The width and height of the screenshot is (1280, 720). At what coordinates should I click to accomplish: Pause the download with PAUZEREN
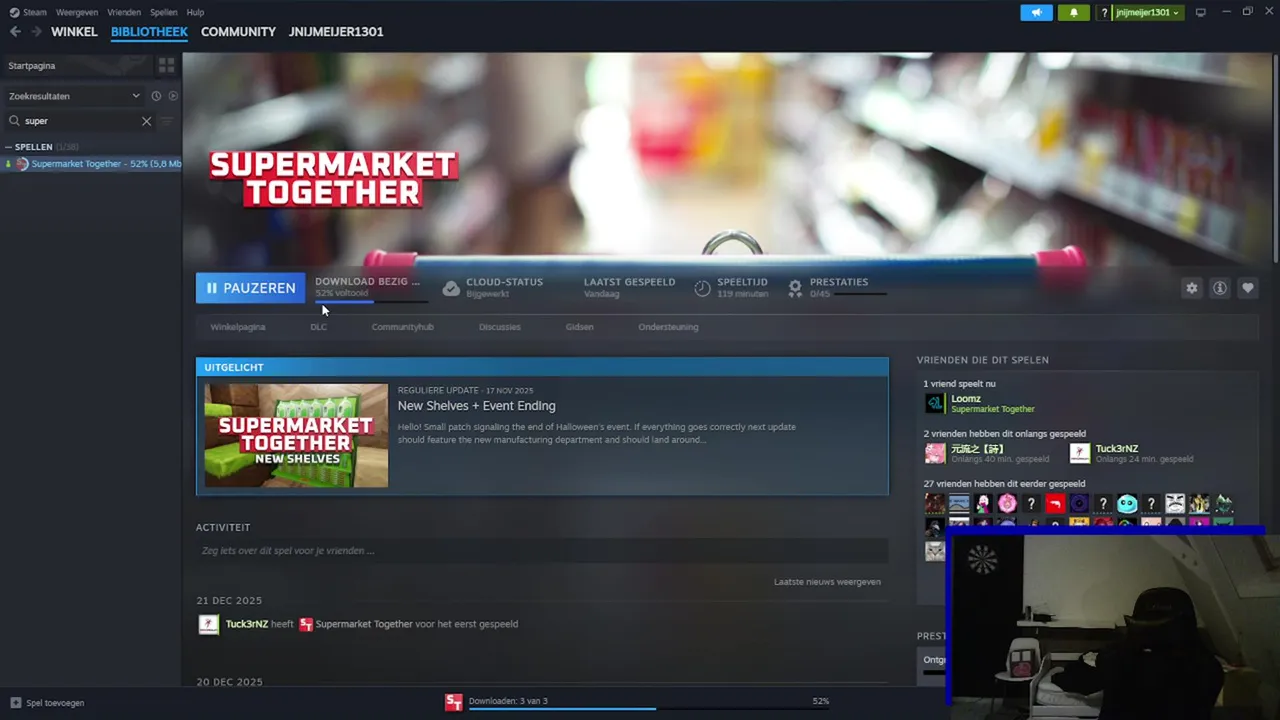pyautogui.click(x=251, y=288)
